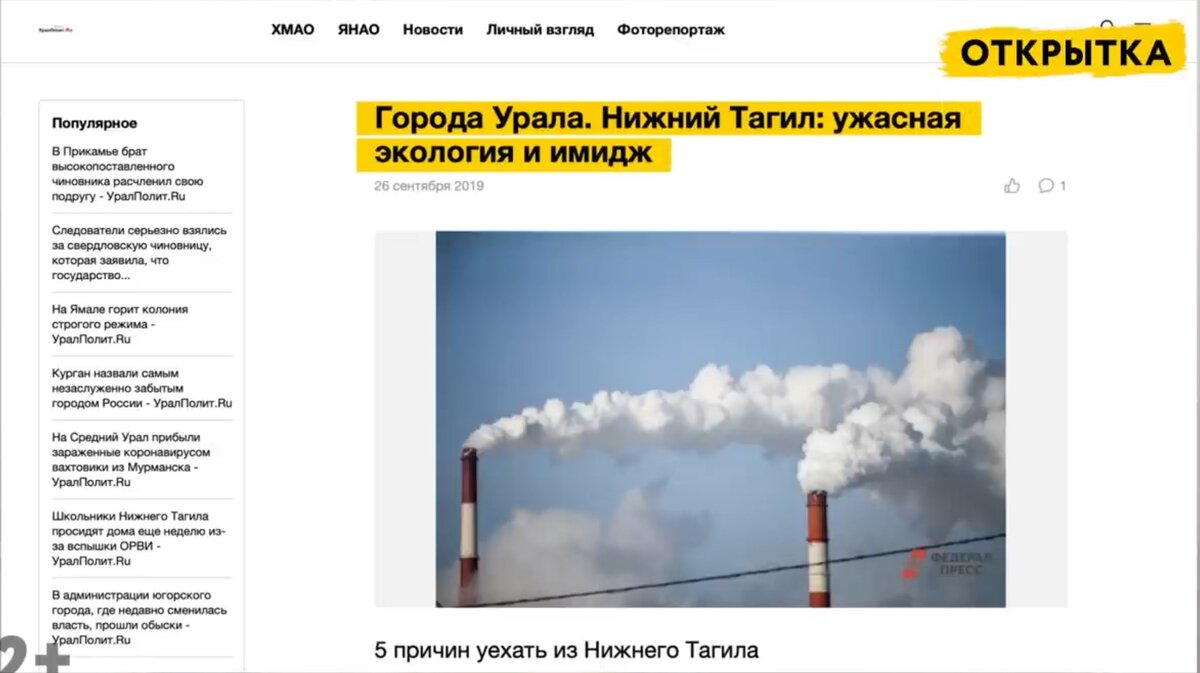Click the Популярное sidebar heading
The height and width of the screenshot is (673, 1200).
tap(94, 123)
